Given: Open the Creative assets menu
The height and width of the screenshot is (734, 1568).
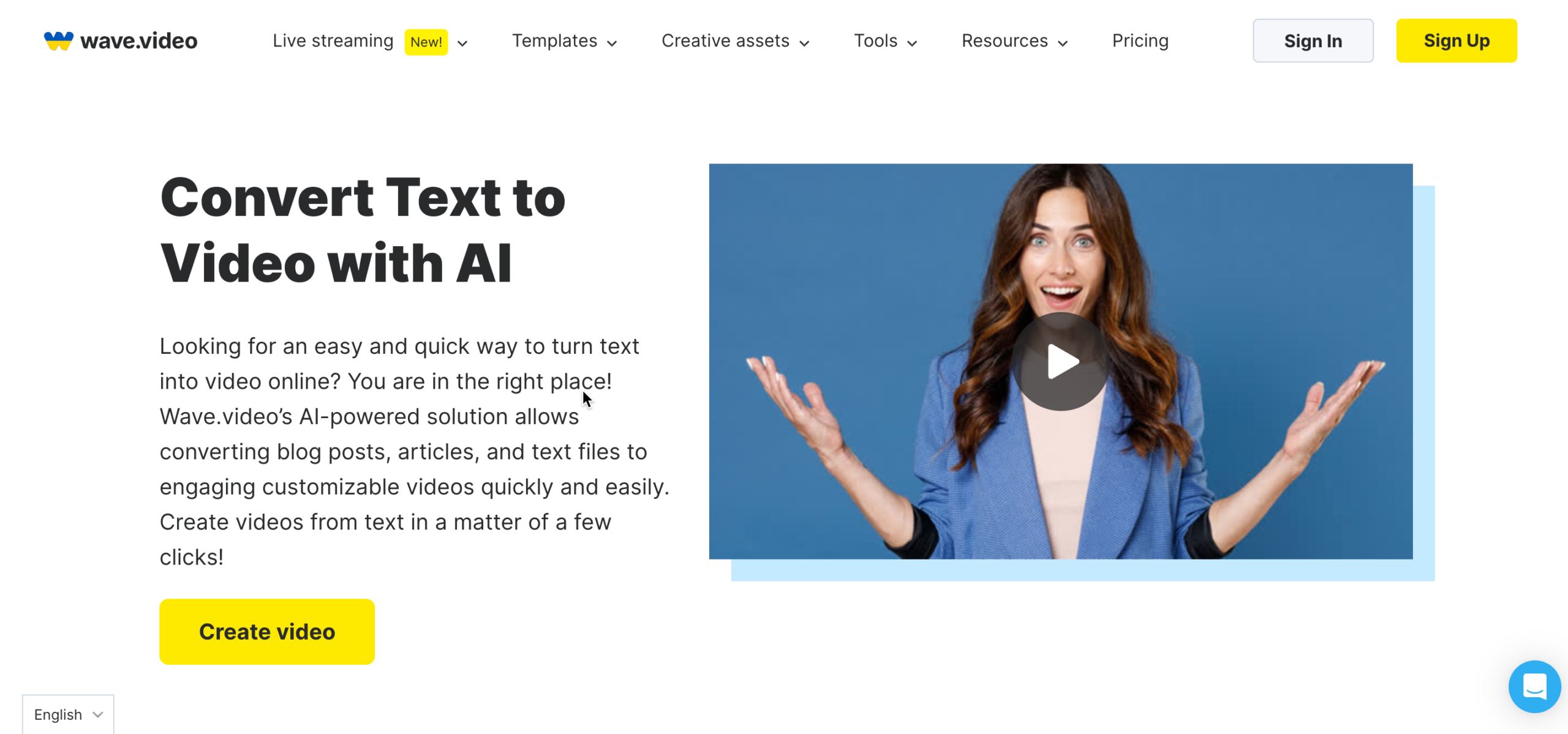Looking at the screenshot, I should [x=725, y=40].
